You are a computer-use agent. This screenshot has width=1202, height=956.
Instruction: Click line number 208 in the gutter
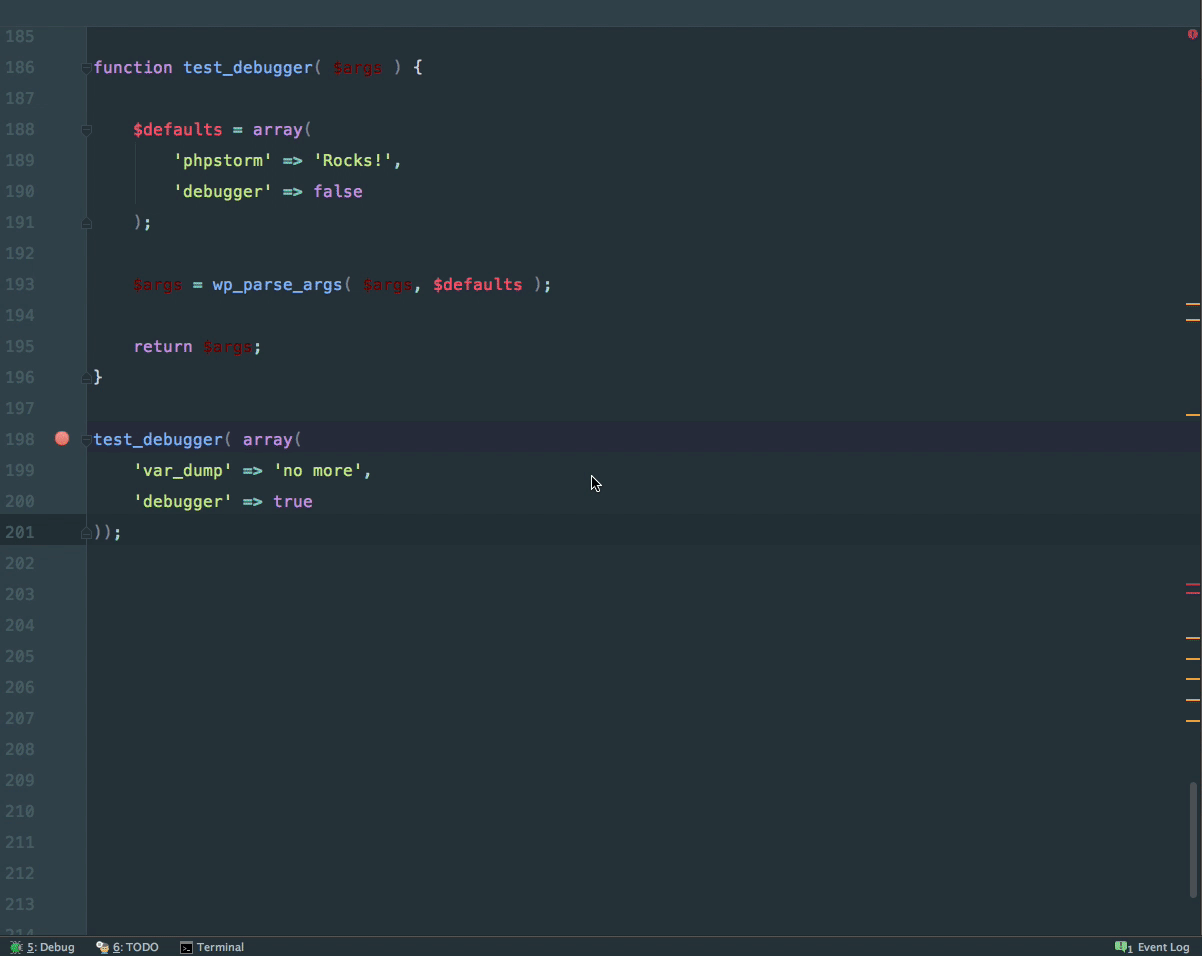(20, 749)
